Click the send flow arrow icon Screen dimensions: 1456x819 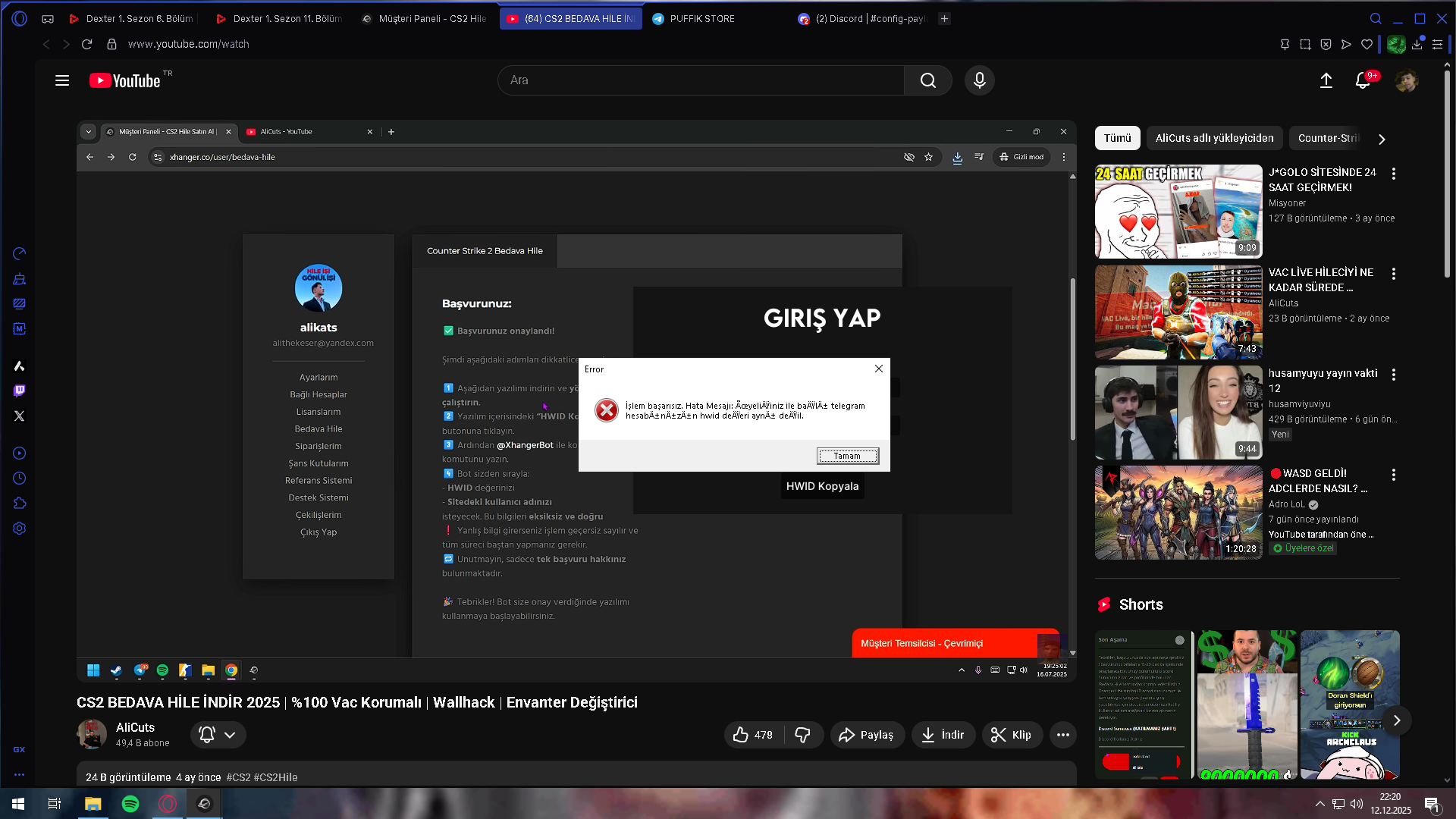pyautogui.click(x=1346, y=44)
